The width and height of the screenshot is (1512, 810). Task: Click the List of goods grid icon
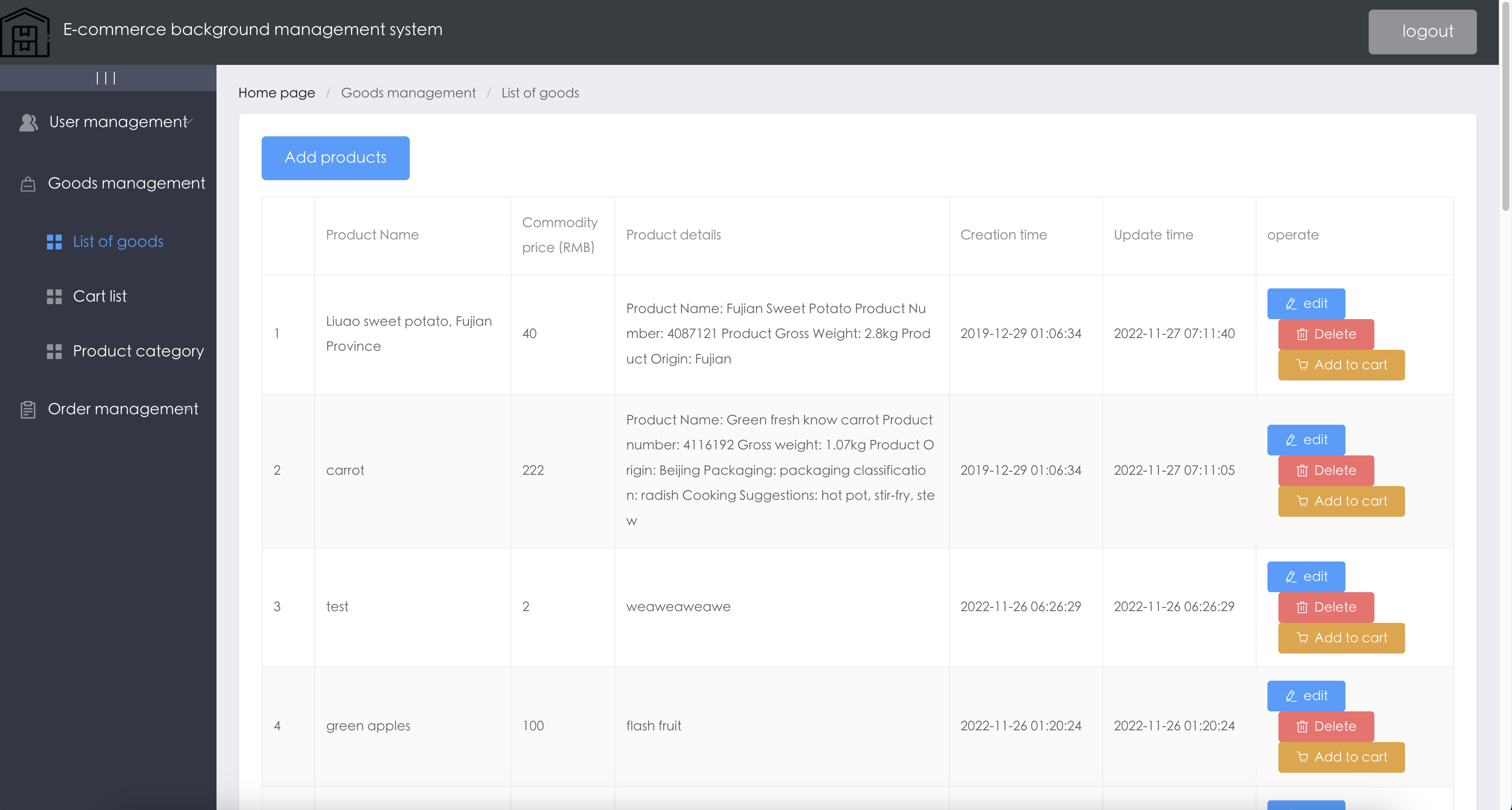(54, 241)
